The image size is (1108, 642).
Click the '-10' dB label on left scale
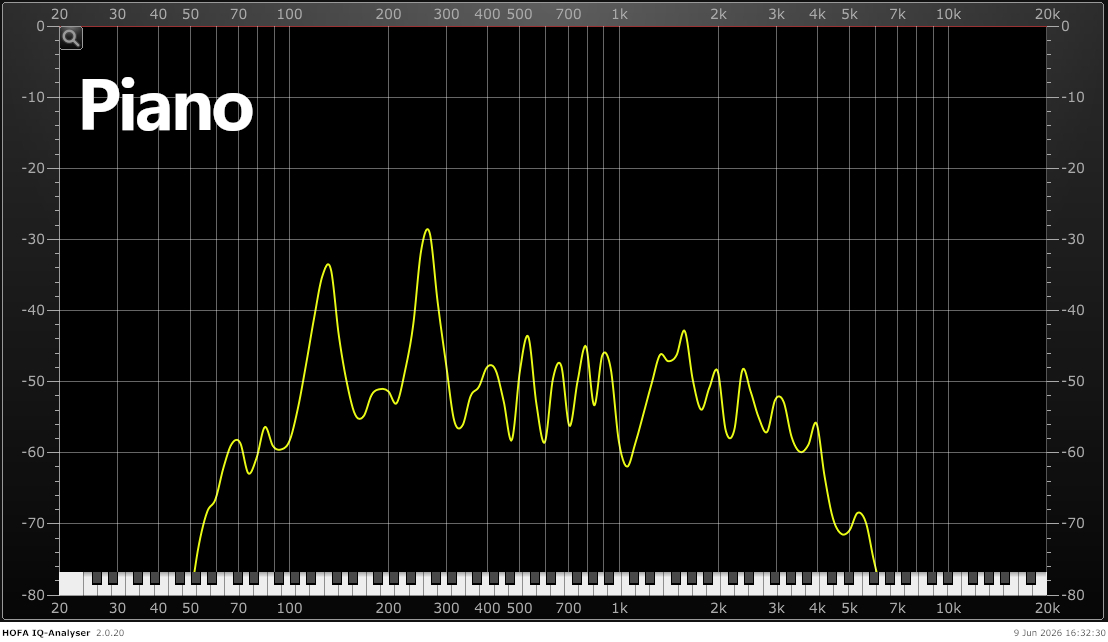tap(33, 97)
